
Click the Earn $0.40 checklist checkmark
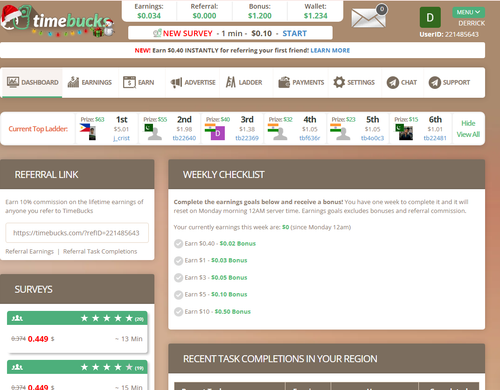[x=179, y=244]
